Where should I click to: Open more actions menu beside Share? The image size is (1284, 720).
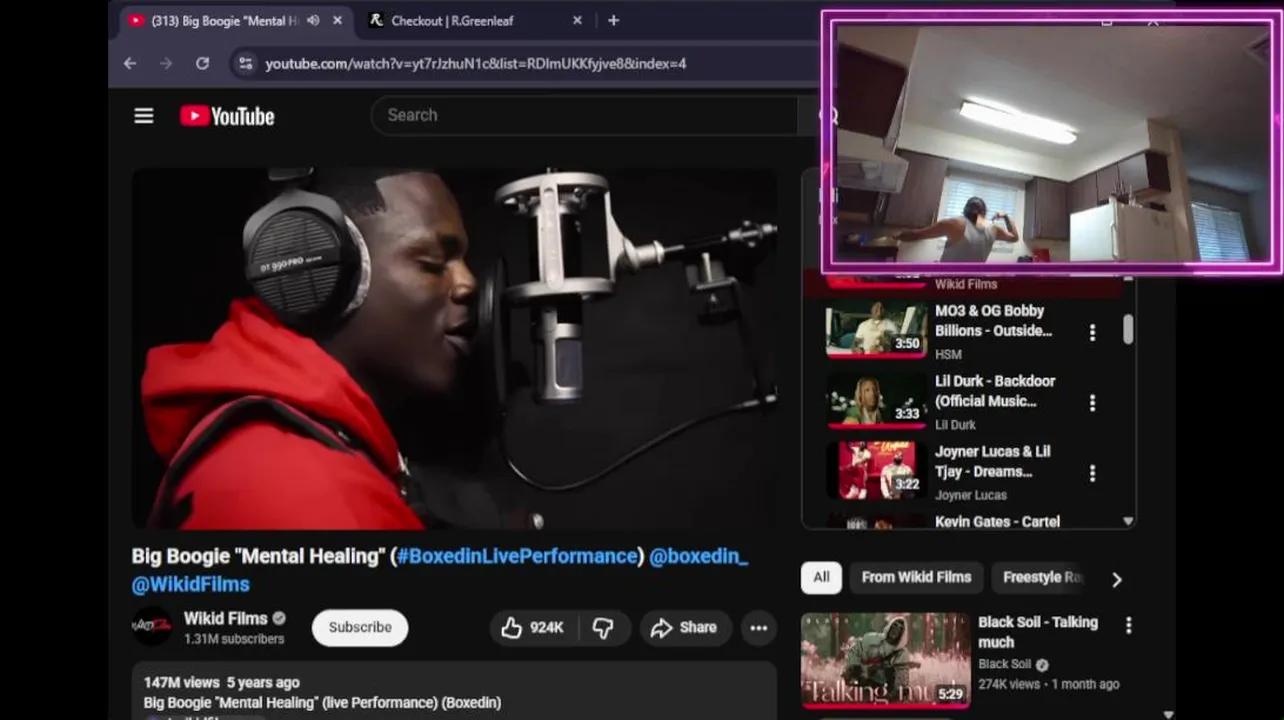759,627
